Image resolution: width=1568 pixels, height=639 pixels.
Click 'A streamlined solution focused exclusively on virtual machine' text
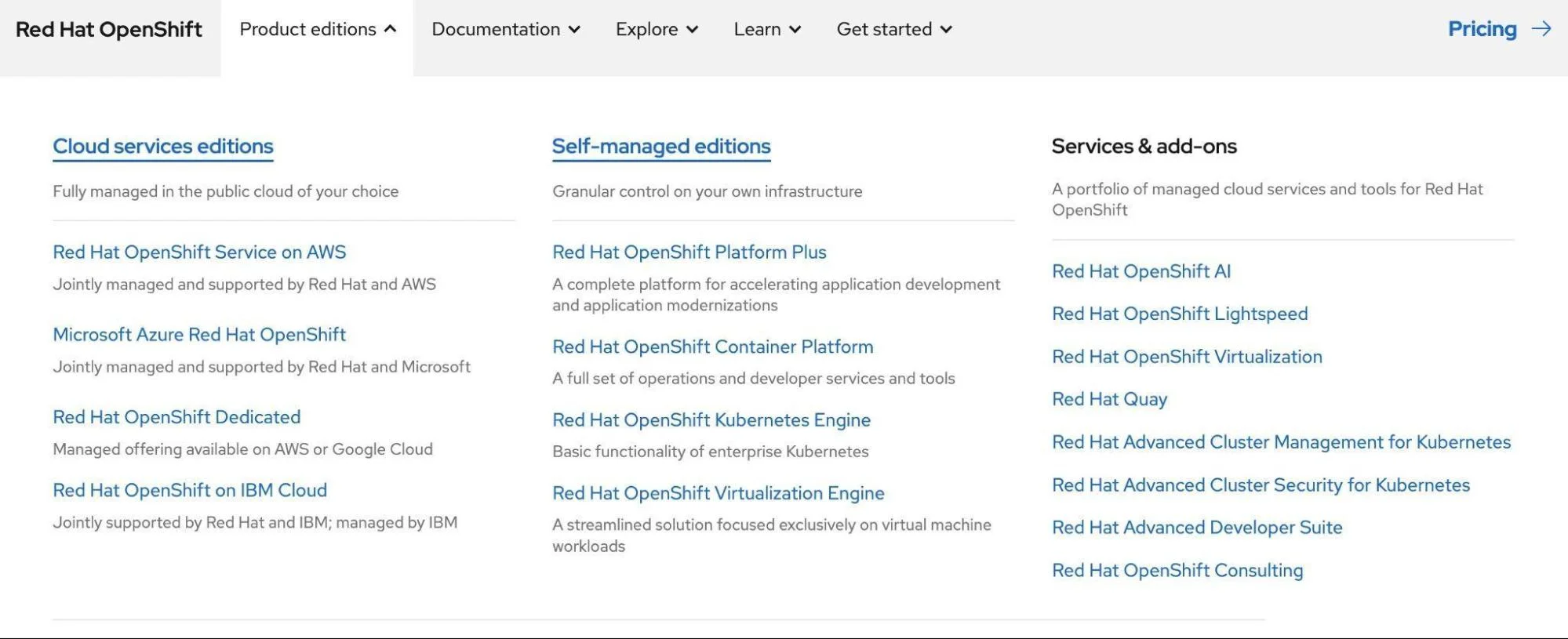pos(772,536)
